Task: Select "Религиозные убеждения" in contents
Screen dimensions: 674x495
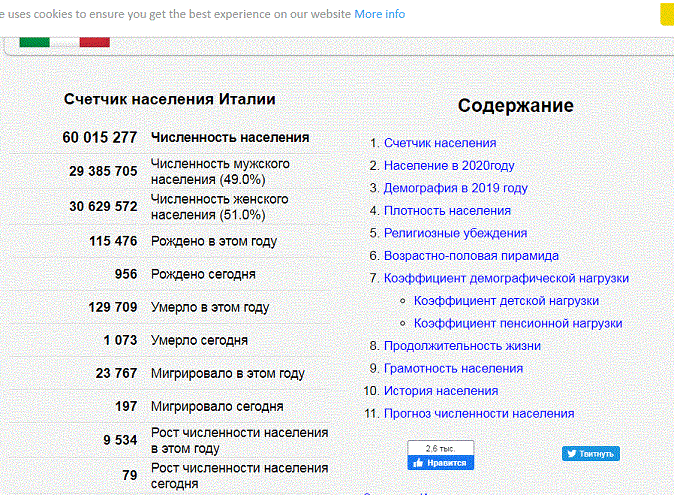Action: [x=455, y=233]
